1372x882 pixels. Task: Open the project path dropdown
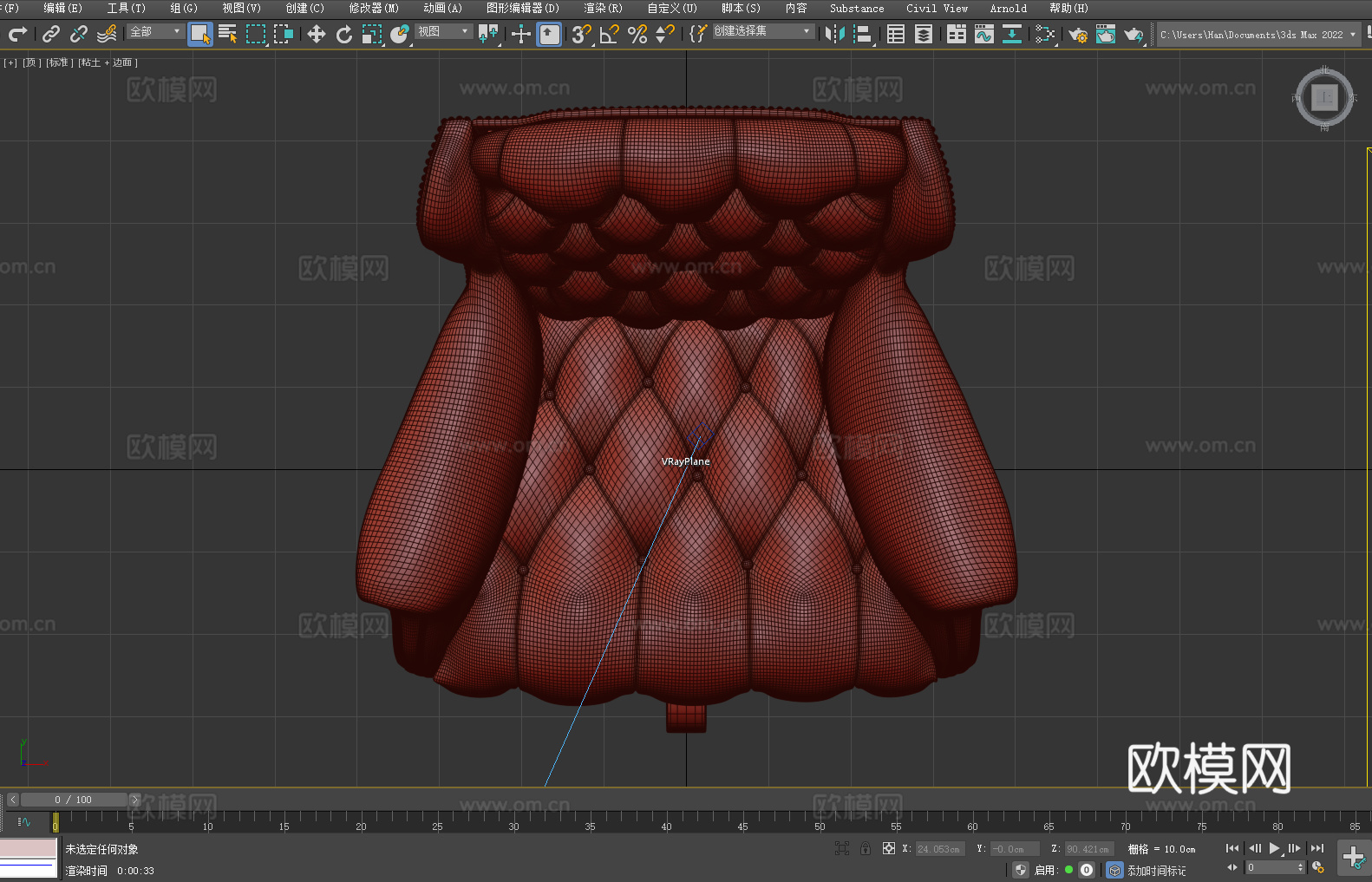pos(1258,35)
